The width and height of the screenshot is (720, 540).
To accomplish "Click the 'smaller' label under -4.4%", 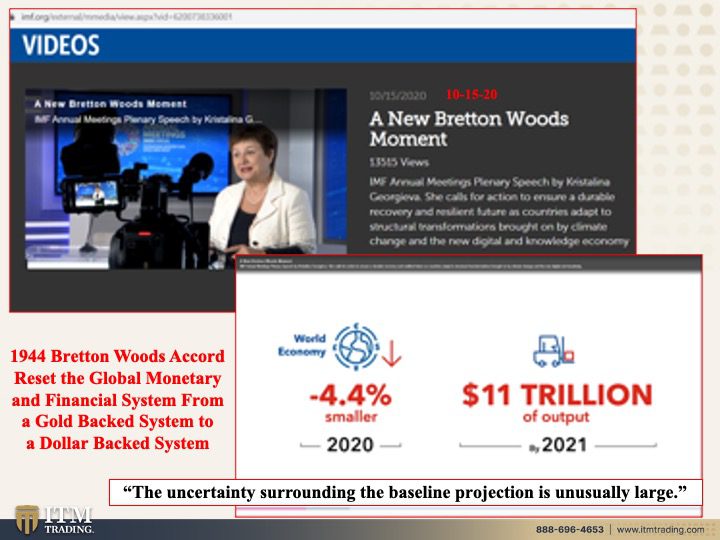I will [351, 417].
